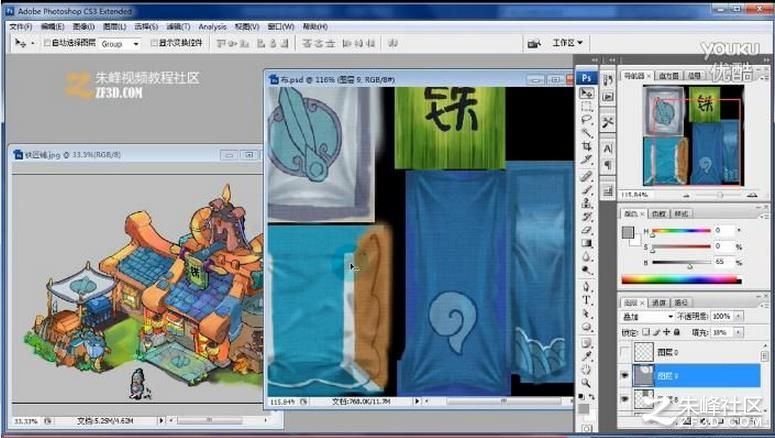This screenshot has height=438, width=775.
Task: Toggle Quick Mask mode icon
Action: click(x=586, y=428)
